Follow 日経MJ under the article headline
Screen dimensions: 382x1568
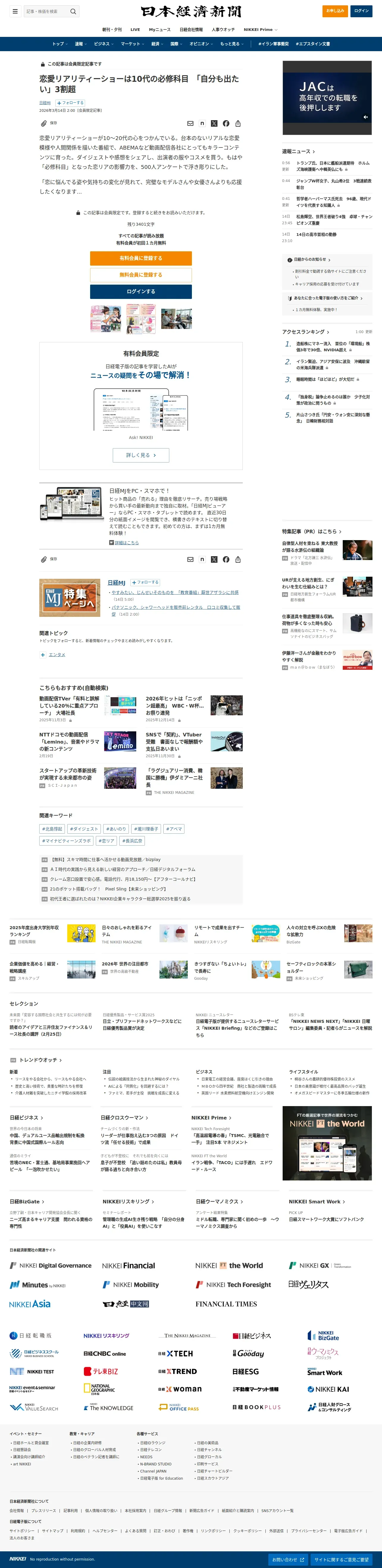pyautogui.click(x=70, y=103)
